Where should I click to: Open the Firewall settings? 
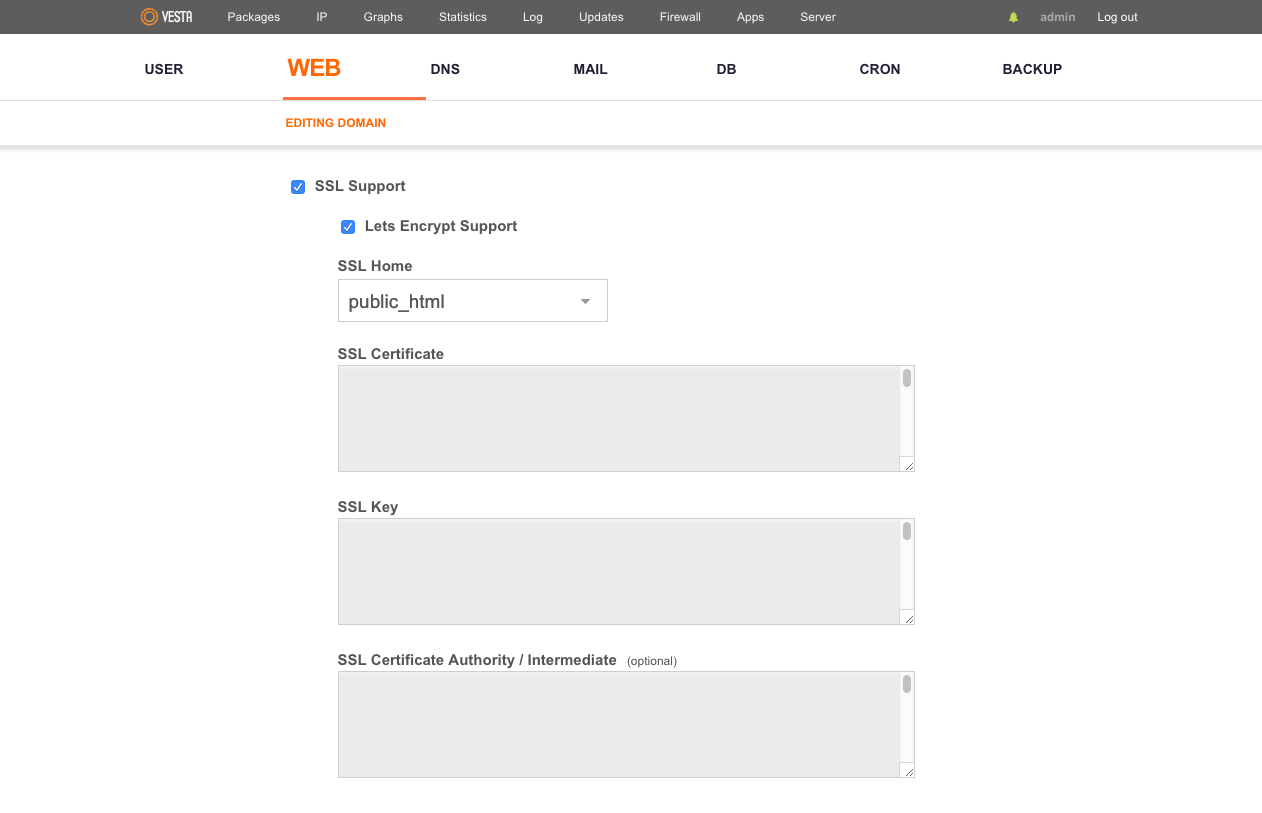(680, 17)
